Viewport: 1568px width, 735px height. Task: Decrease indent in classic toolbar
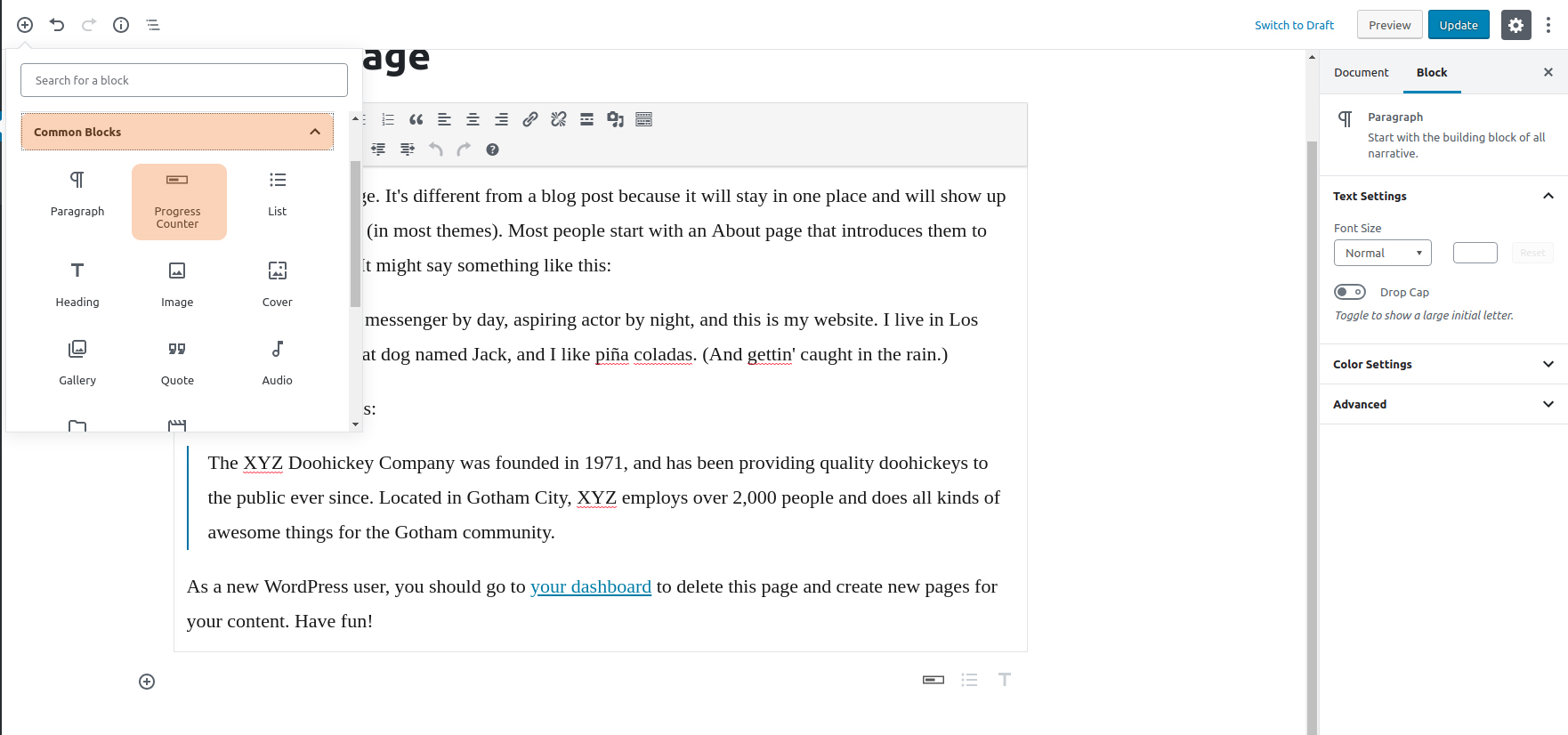point(379,149)
